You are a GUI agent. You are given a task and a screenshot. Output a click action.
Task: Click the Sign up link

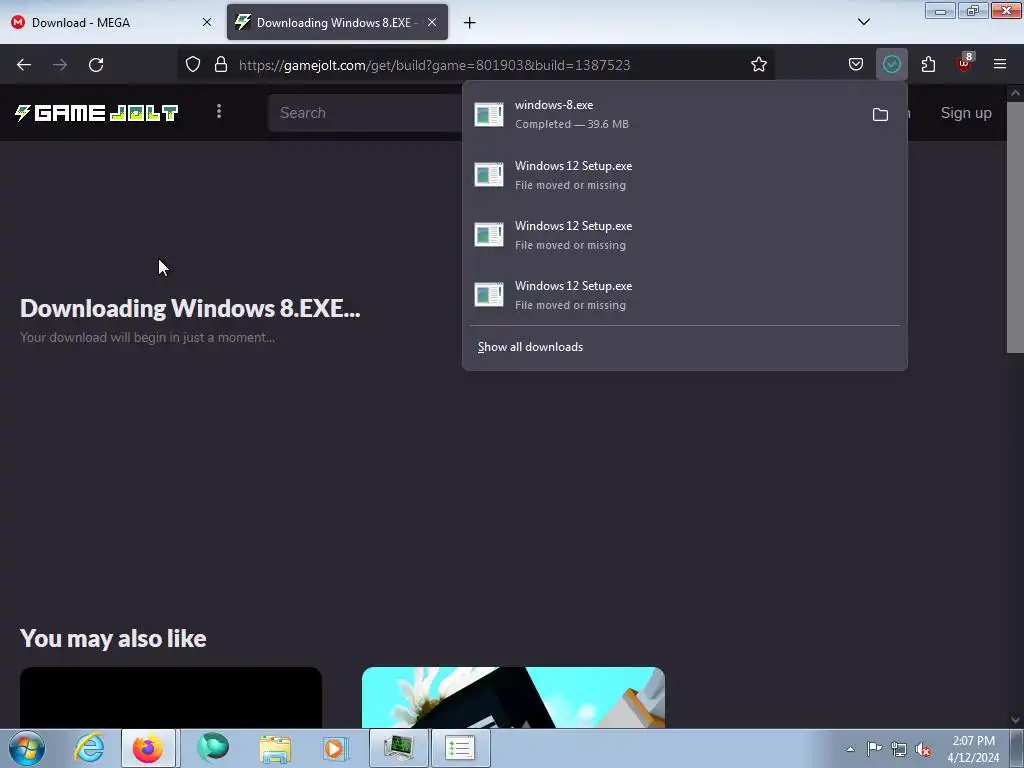coord(966,113)
